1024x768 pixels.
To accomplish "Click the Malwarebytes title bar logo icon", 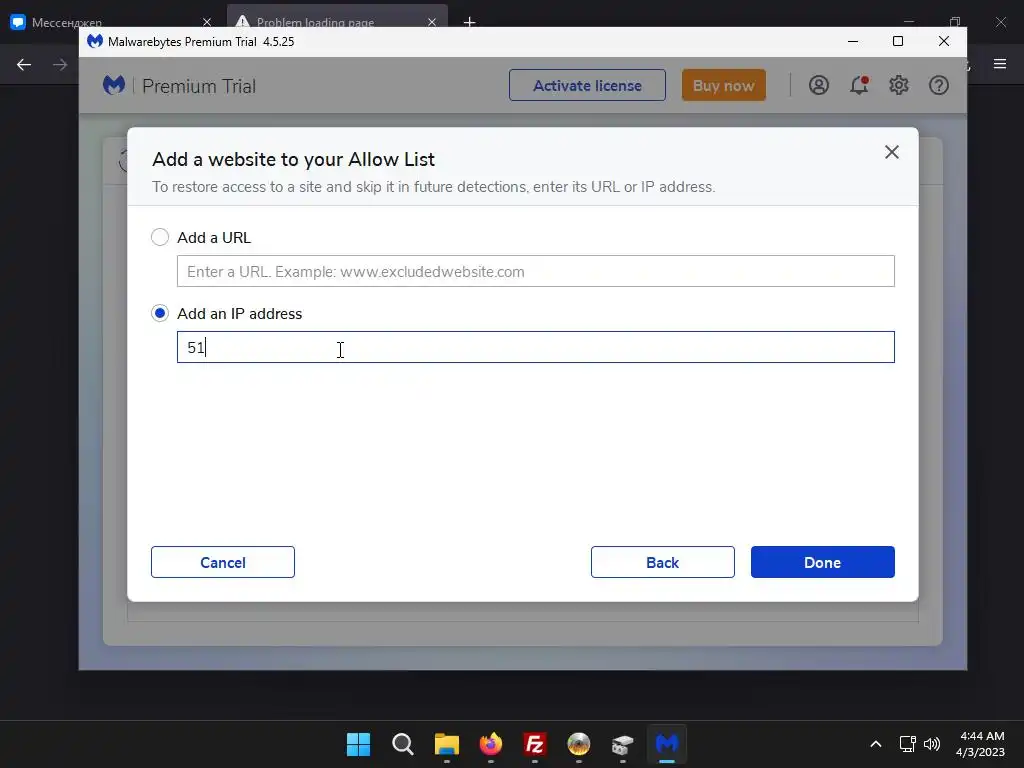I will (95, 41).
